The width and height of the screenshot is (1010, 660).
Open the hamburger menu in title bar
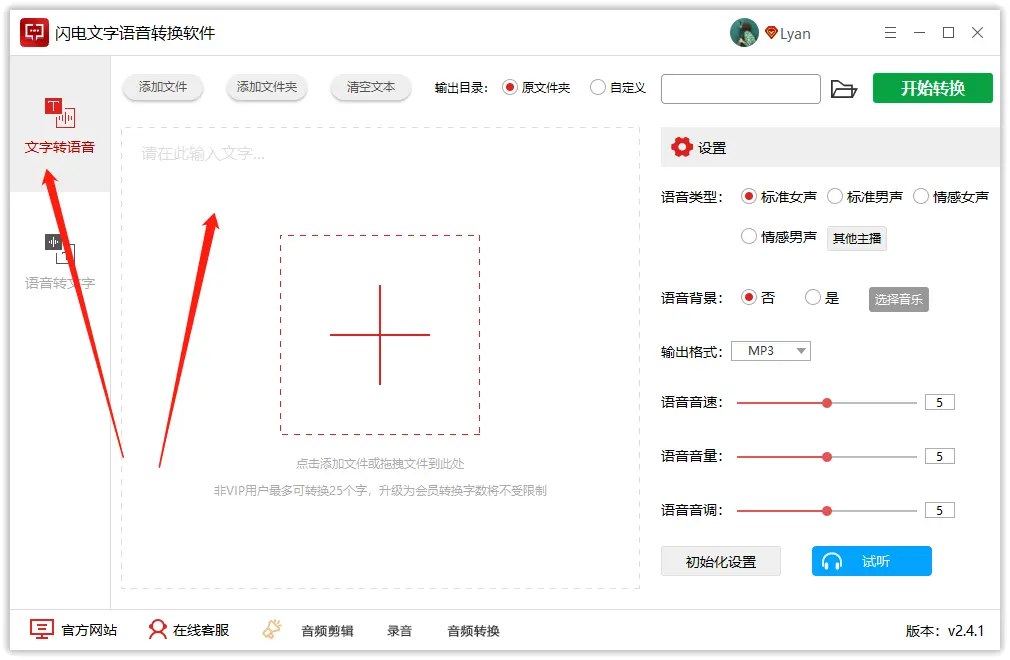(x=890, y=33)
